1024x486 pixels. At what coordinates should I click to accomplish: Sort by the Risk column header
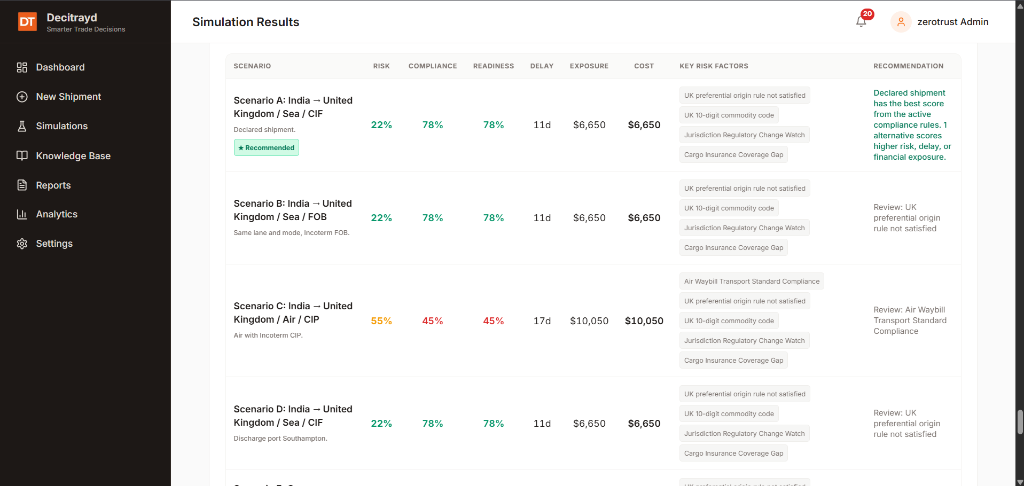[x=381, y=66]
